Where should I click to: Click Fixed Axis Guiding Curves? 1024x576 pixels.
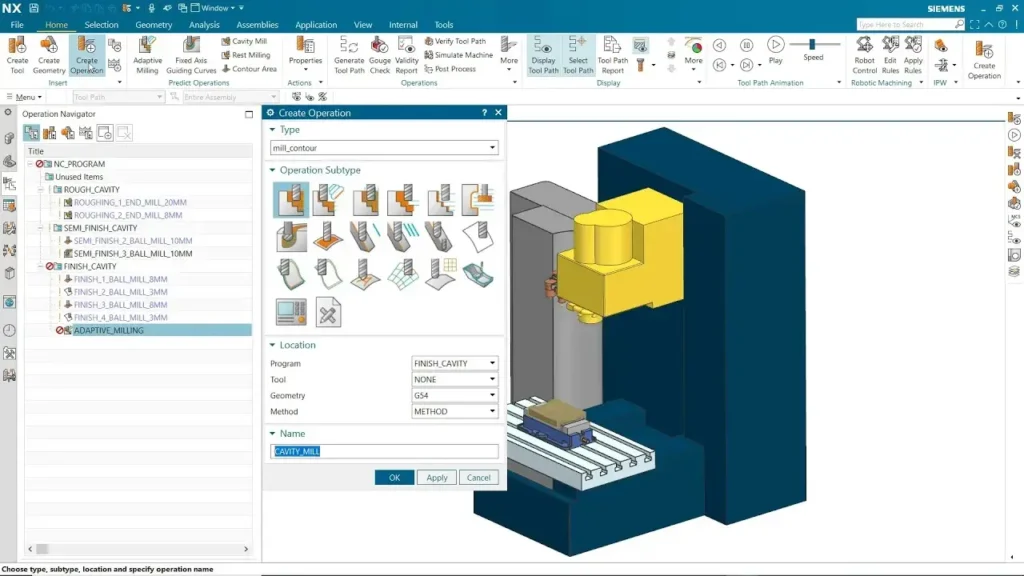(191, 56)
